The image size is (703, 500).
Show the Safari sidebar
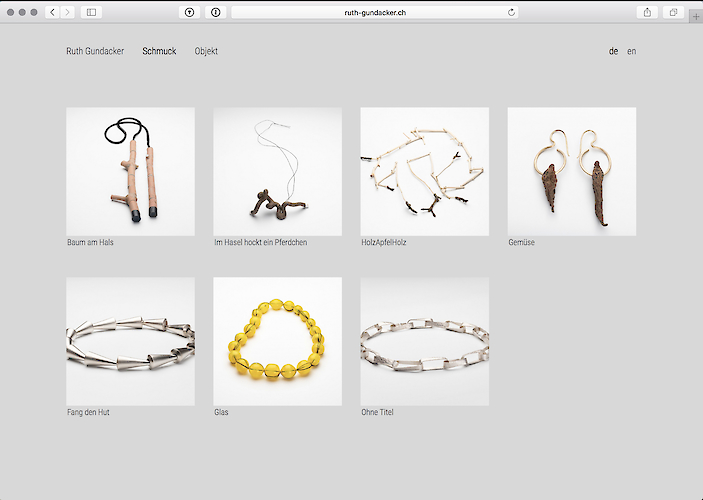[x=91, y=12]
